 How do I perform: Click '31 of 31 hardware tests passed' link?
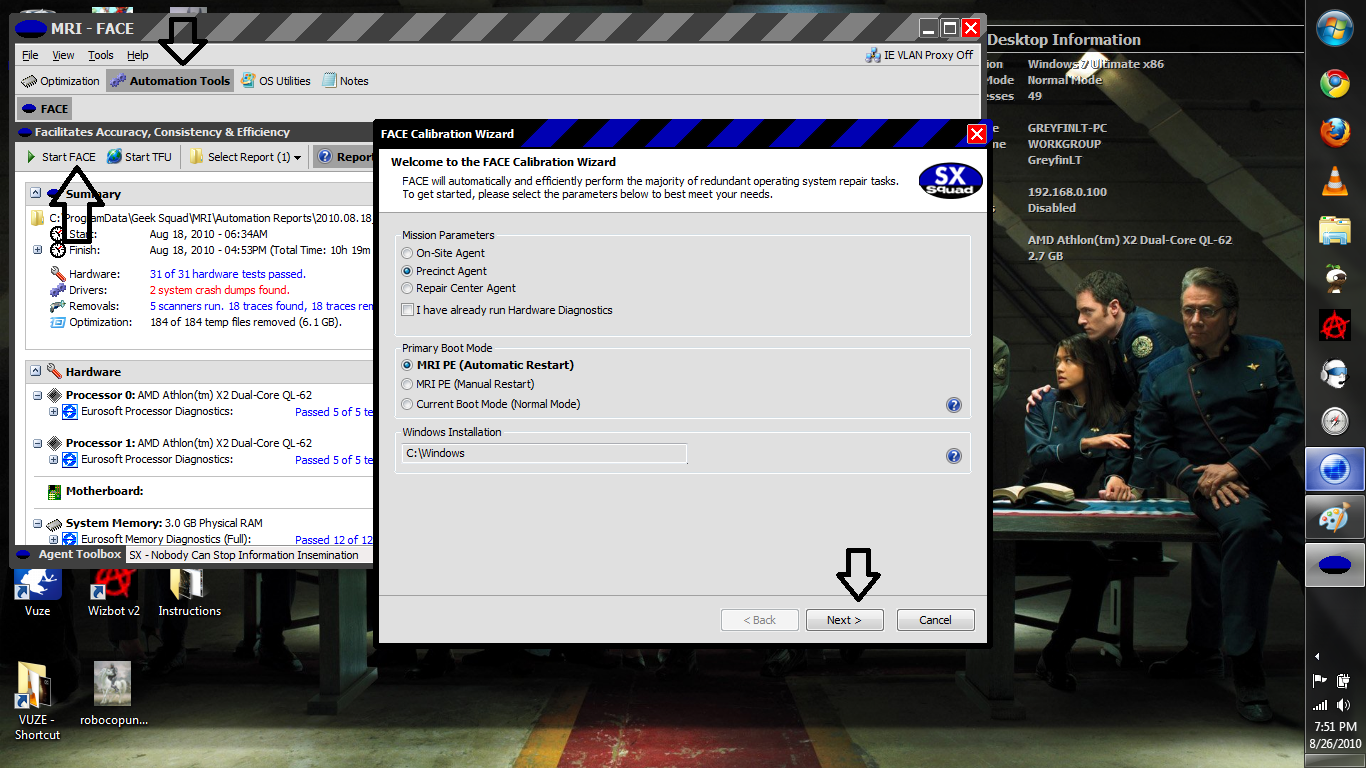[228, 274]
